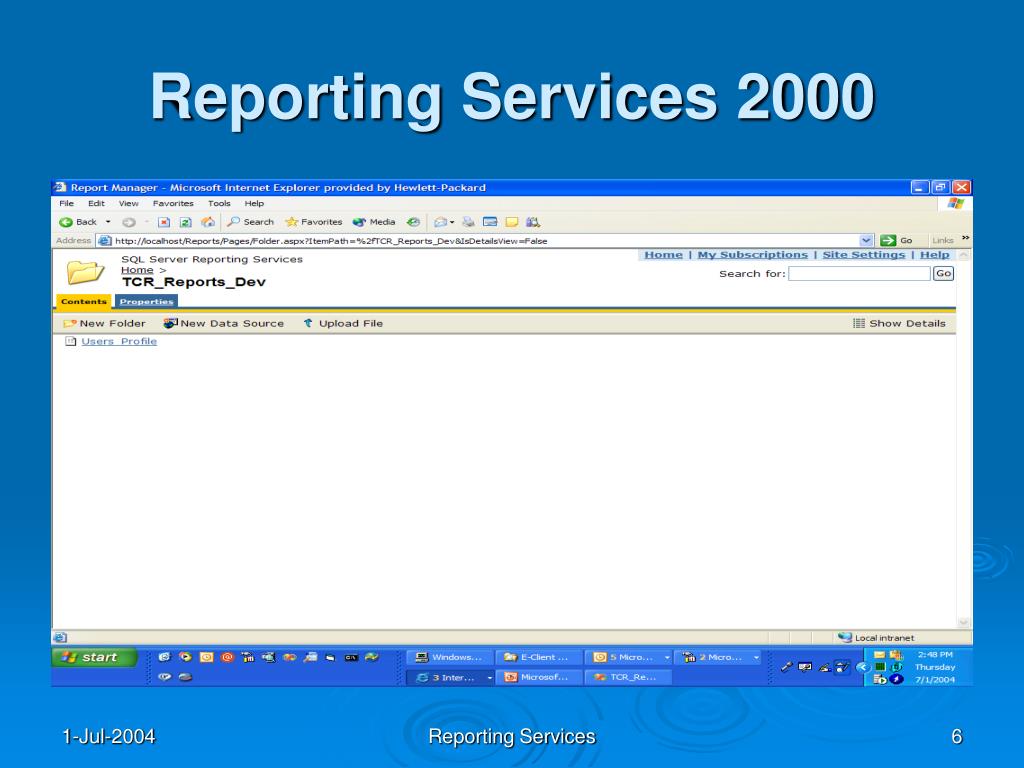Click the Home page icon in toolbar
Viewport: 1024px width, 768px height.
click(x=208, y=222)
